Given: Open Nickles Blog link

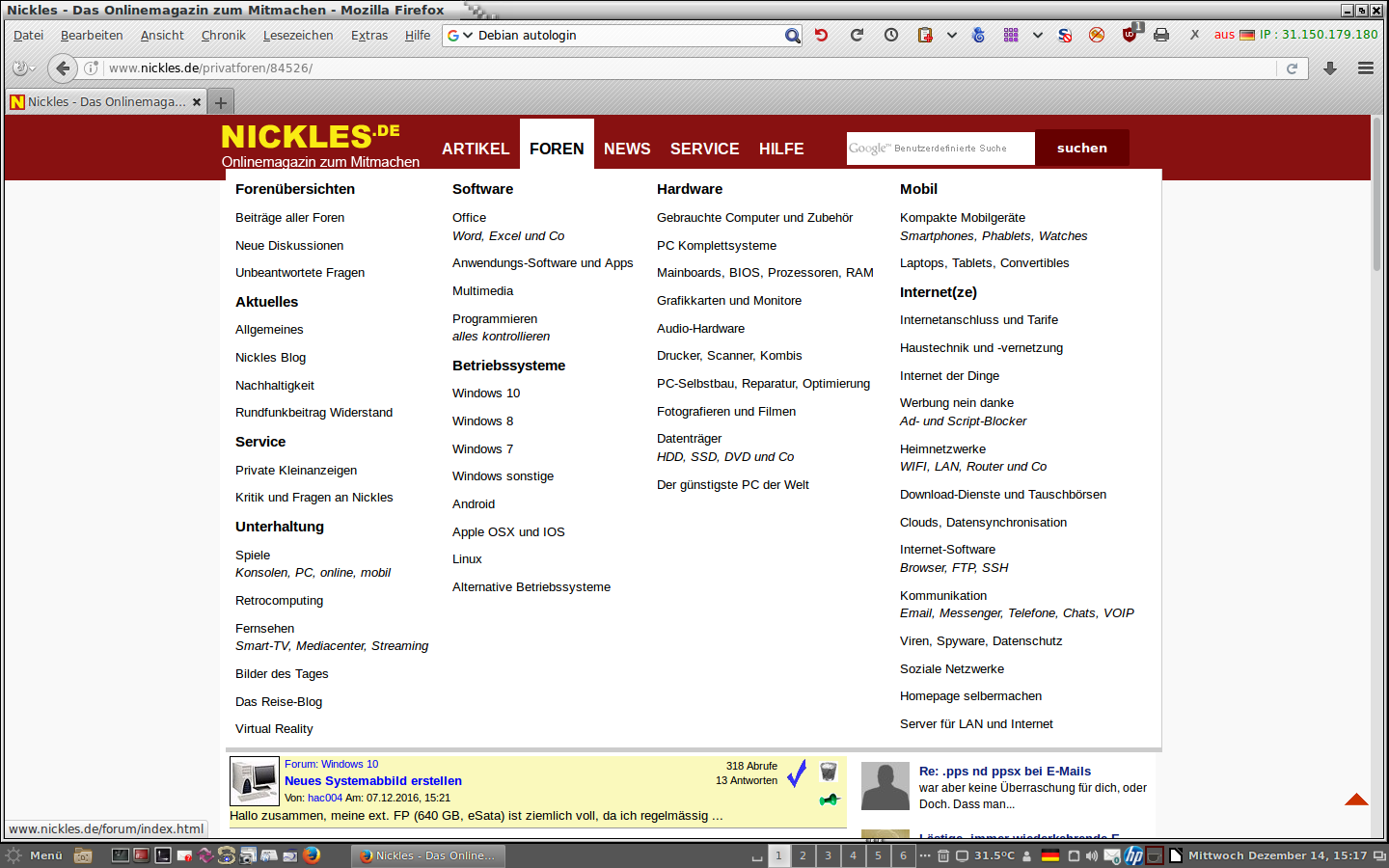Looking at the screenshot, I should (270, 358).
